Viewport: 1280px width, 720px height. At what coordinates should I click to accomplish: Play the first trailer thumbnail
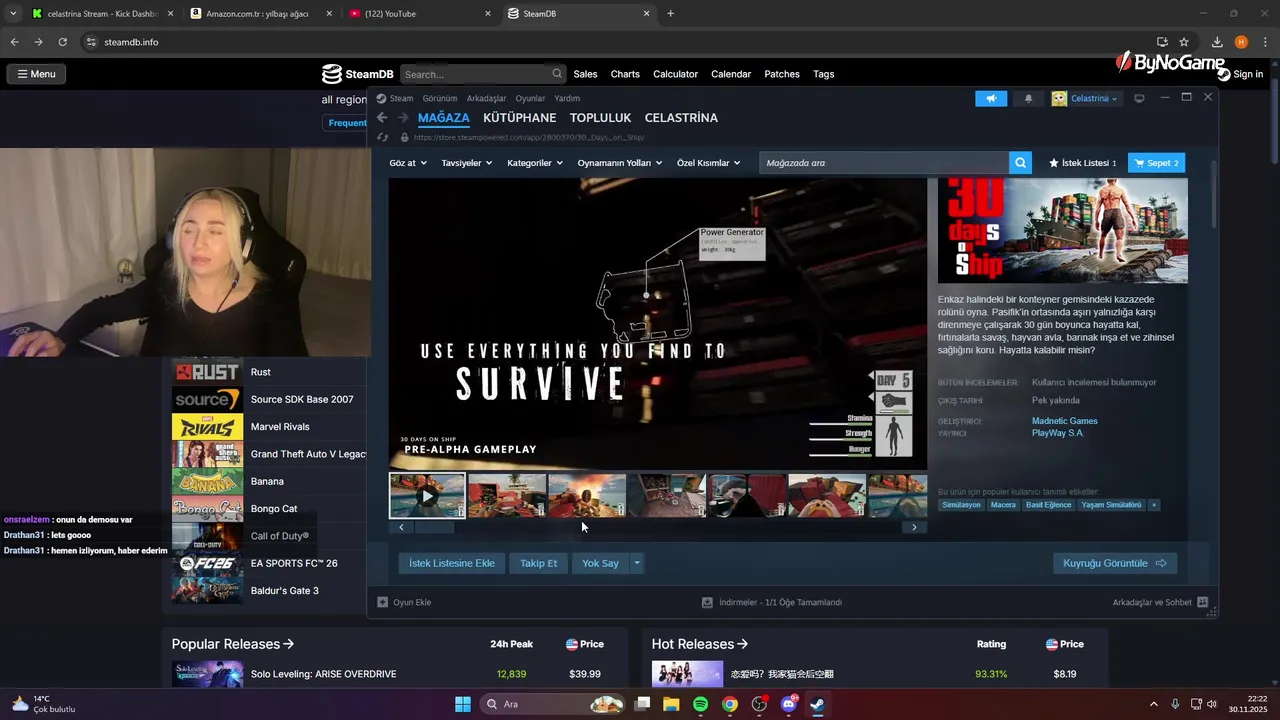coord(427,496)
